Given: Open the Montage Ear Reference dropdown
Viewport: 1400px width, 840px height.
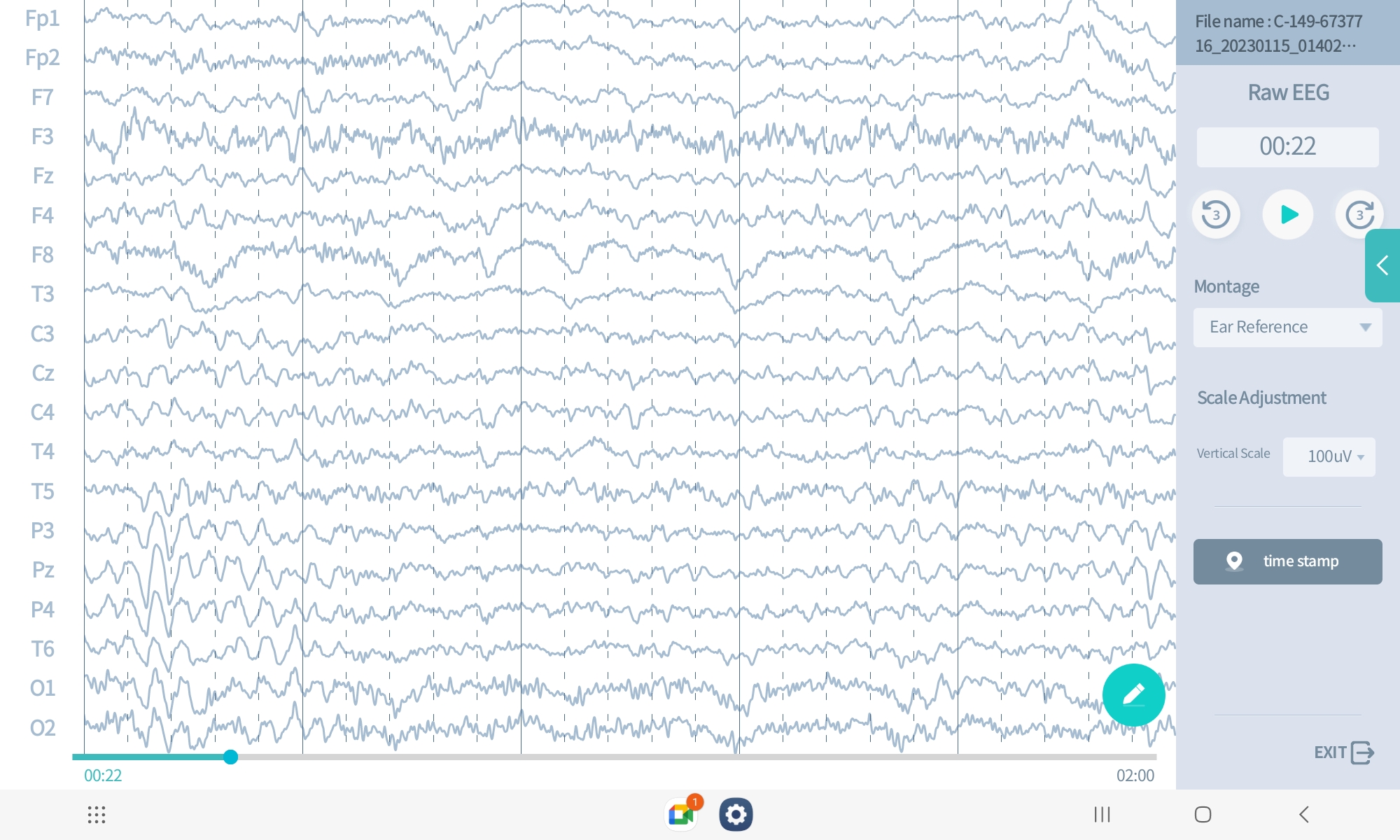Looking at the screenshot, I should coord(1287,327).
